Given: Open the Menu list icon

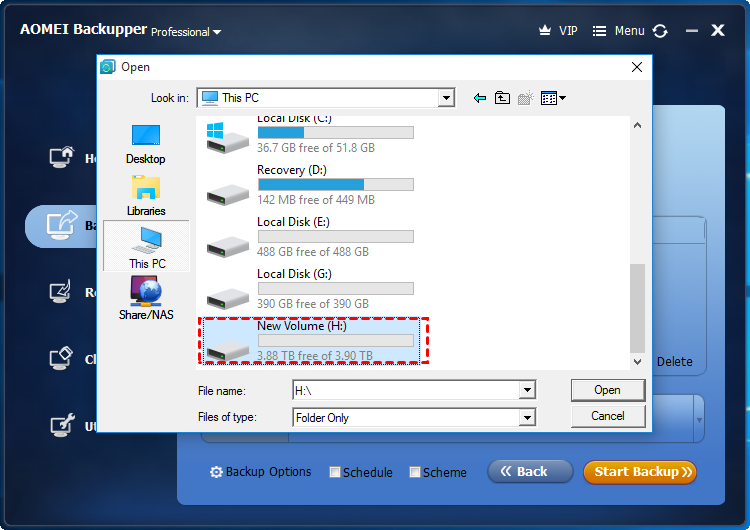Looking at the screenshot, I should (x=599, y=32).
